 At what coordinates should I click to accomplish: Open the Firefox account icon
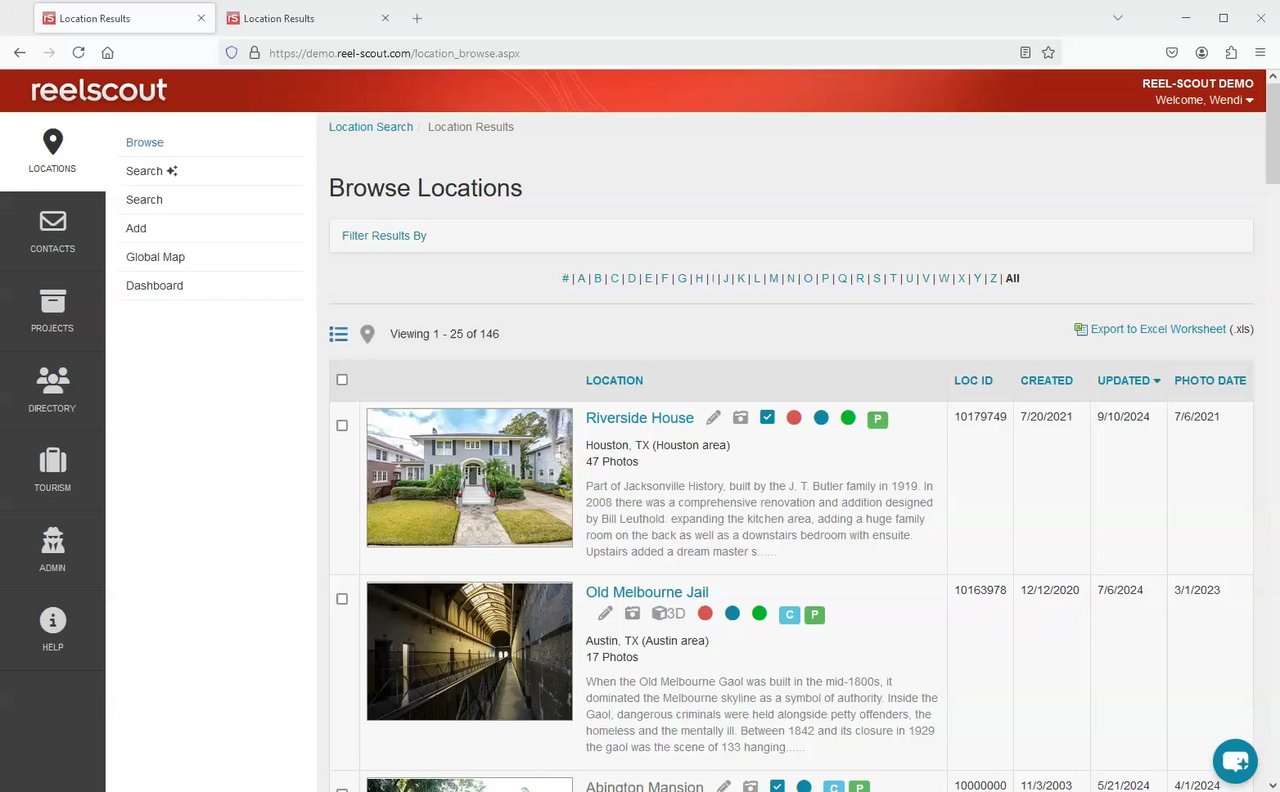pyautogui.click(x=1202, y=53)
